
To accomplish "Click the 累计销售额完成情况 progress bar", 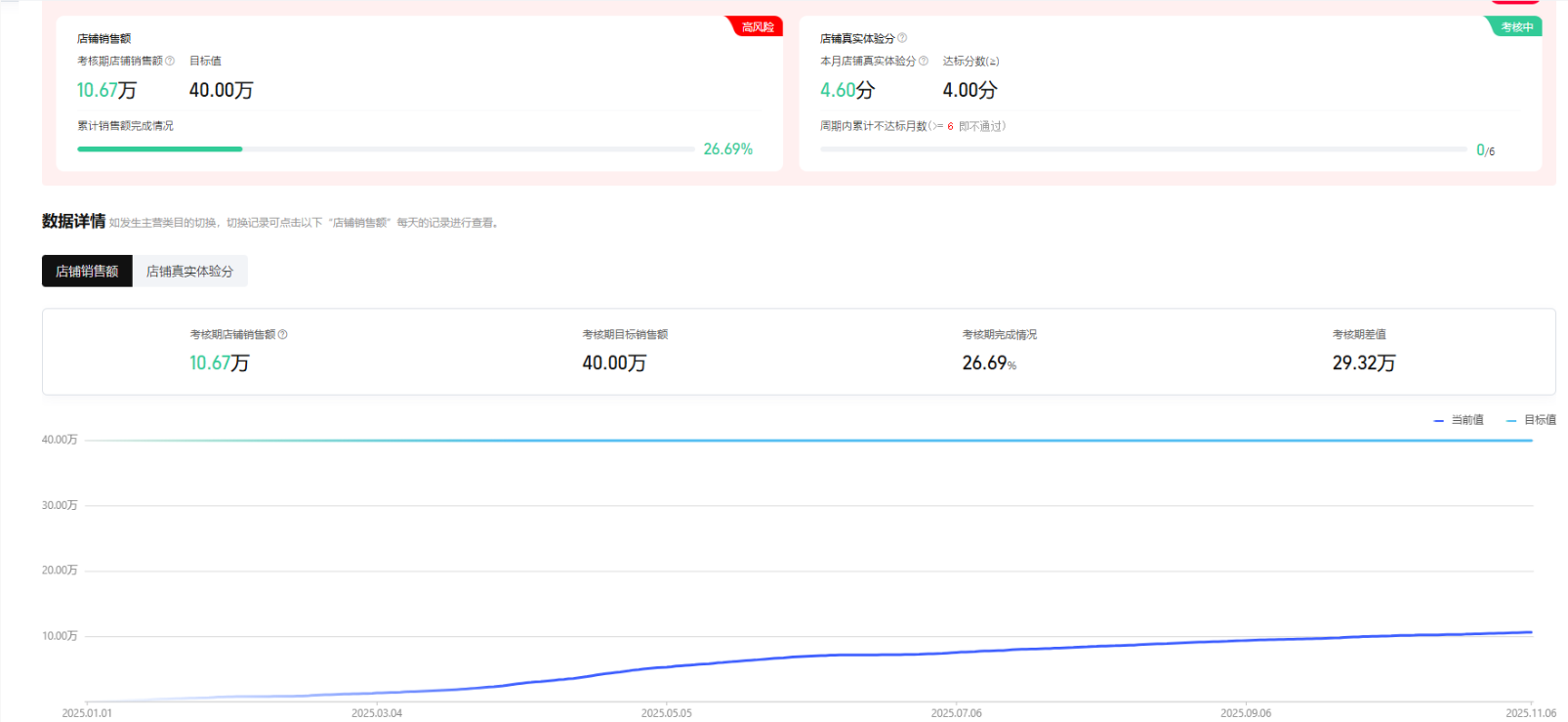I will pyautogui.click(x=385, y=149).
